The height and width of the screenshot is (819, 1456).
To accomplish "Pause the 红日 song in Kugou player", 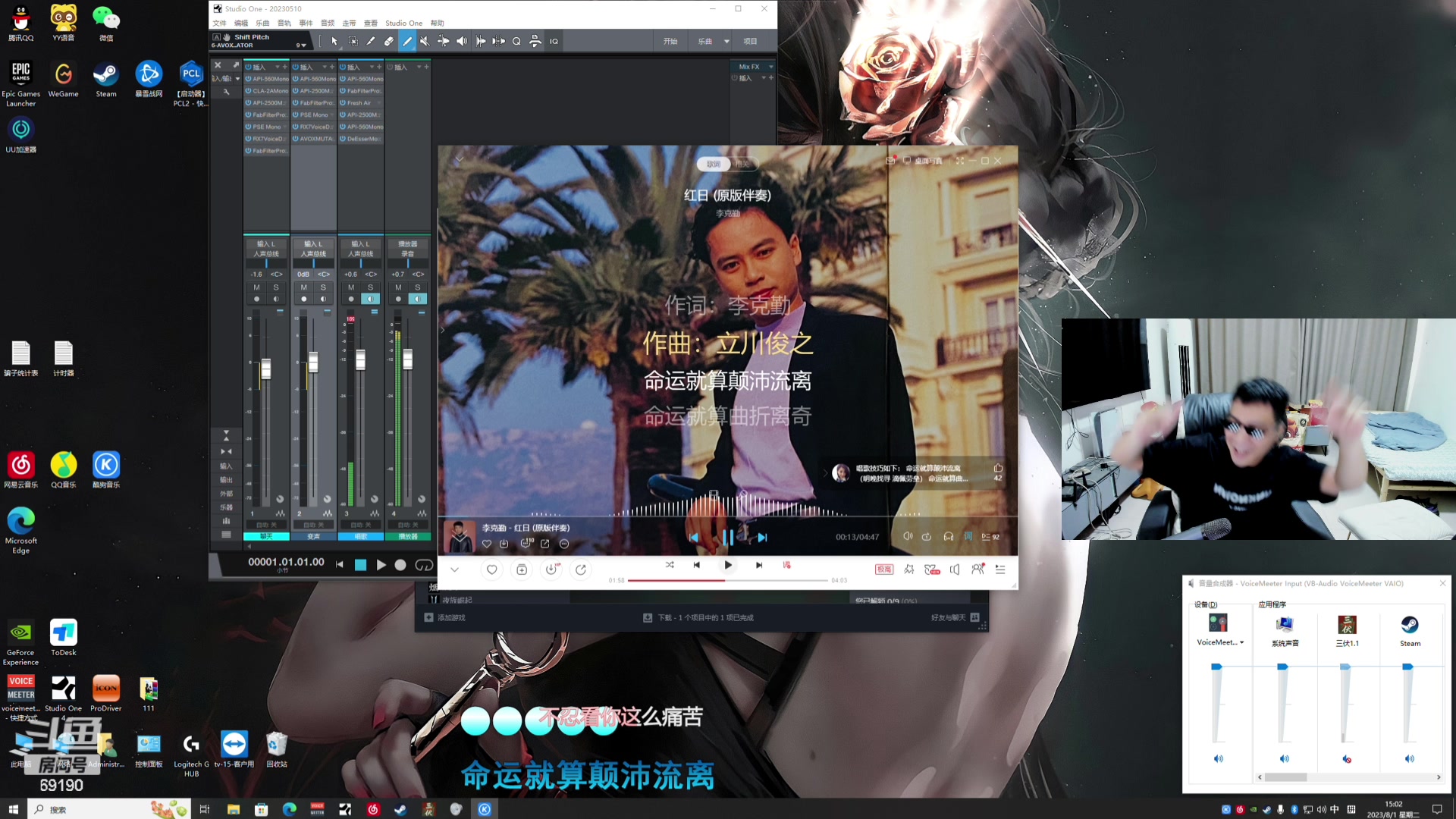I will 728,537.
